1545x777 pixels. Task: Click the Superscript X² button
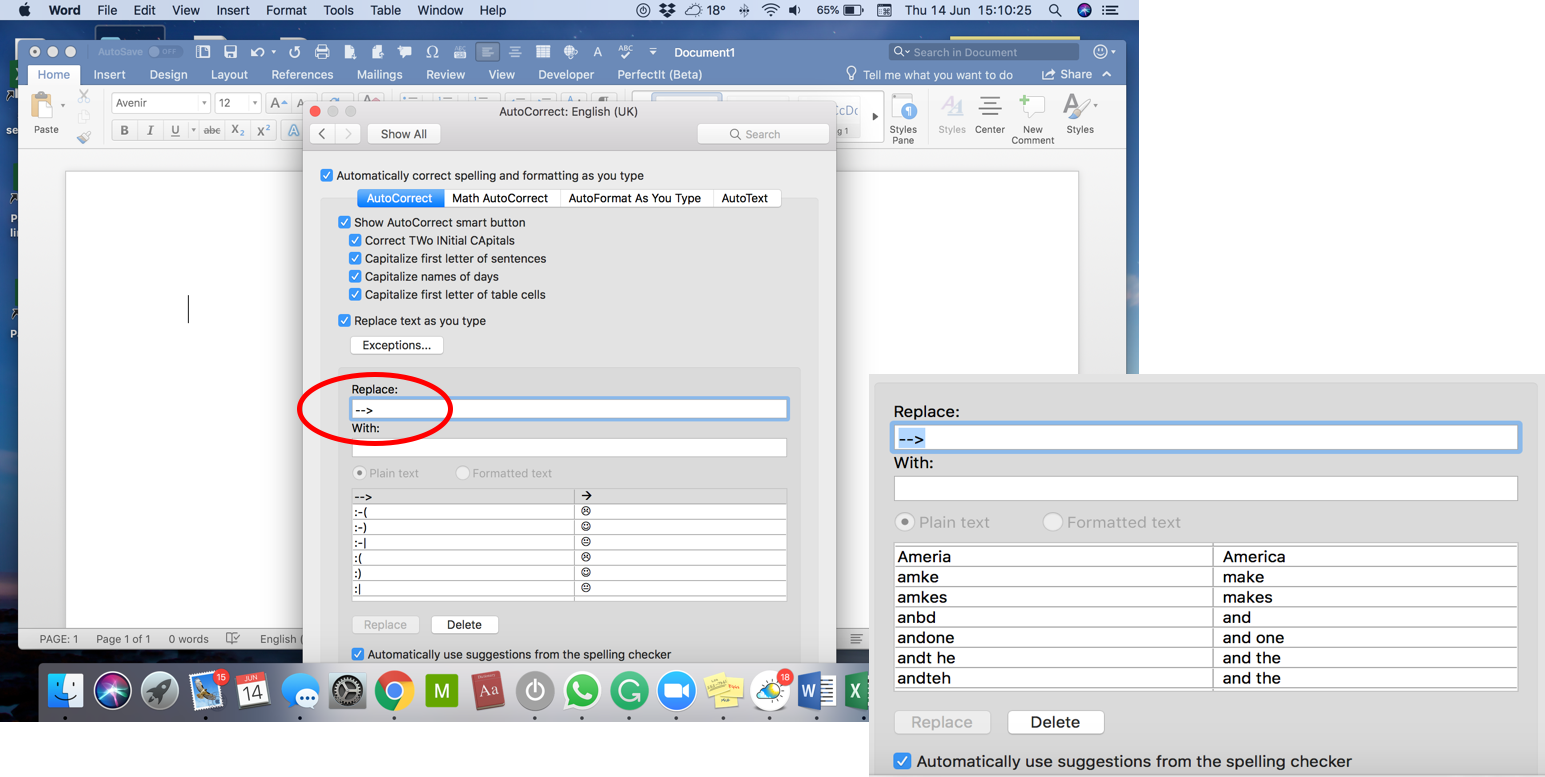[263, 130]
